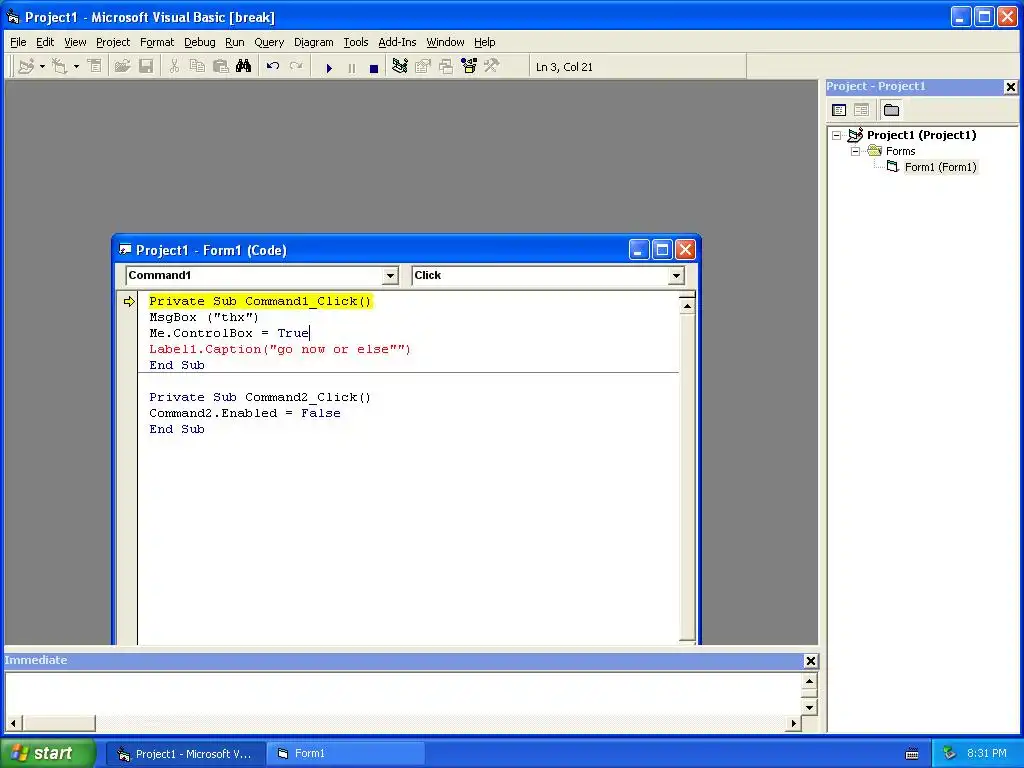The image size is (1024, 768).
Task: Open the File menu
Action: pyautogui.click(x=18, y=42)
